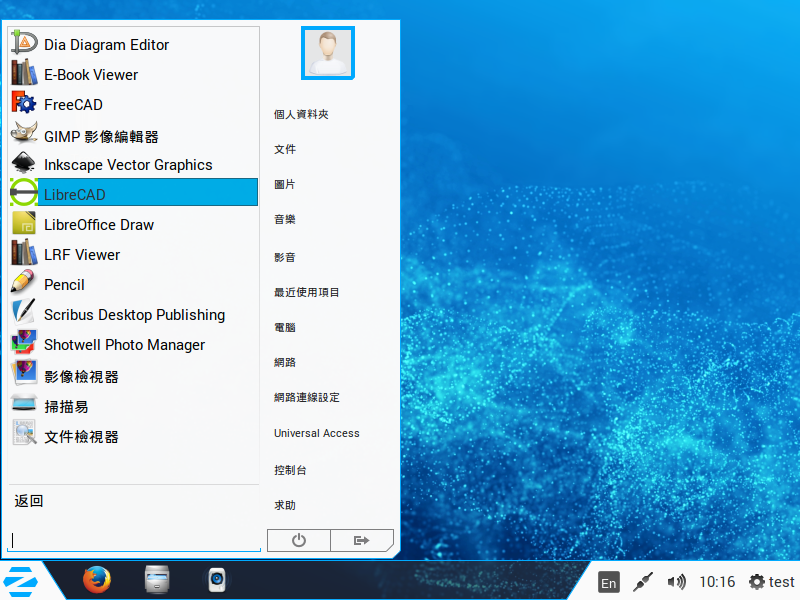Click the Scribus pen icon
Viewport: 800px width, 600px height.
coord(24,313)
